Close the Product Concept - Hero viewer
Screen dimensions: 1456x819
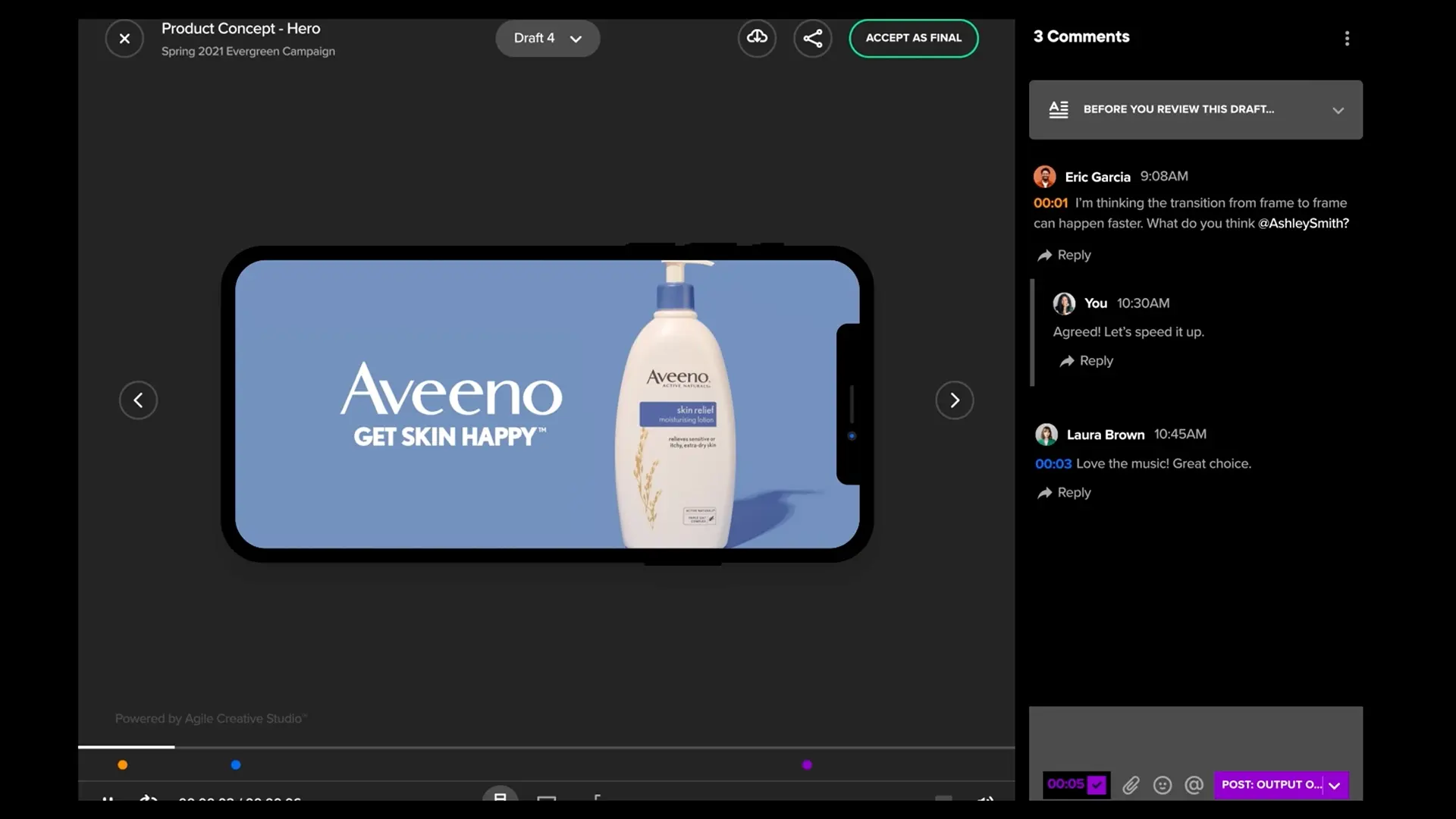click(x=124, y=39)
